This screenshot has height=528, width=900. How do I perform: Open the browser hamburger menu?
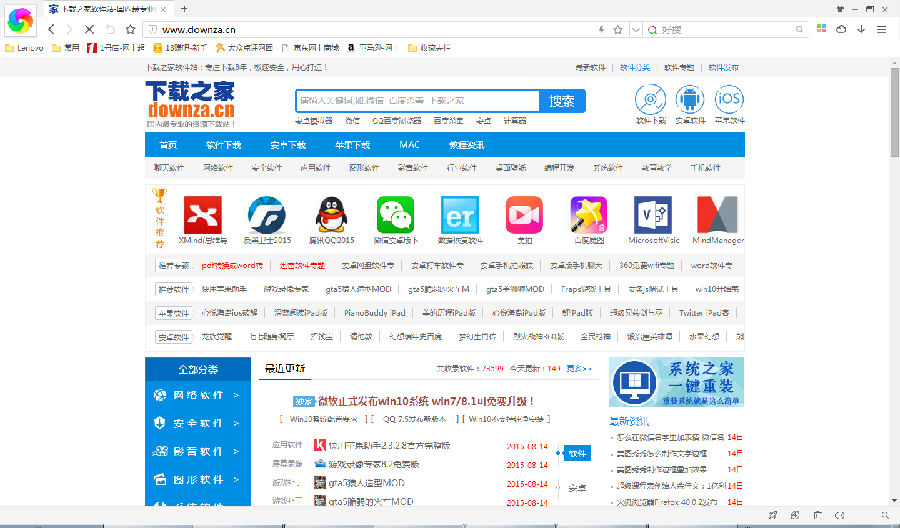882,29
